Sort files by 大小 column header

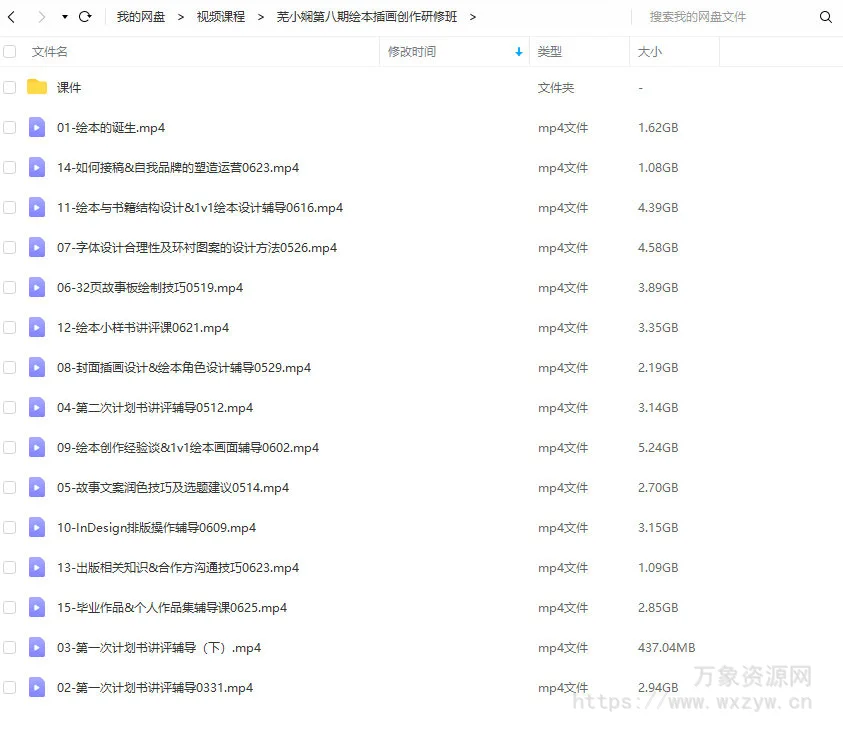coord(649,52)
